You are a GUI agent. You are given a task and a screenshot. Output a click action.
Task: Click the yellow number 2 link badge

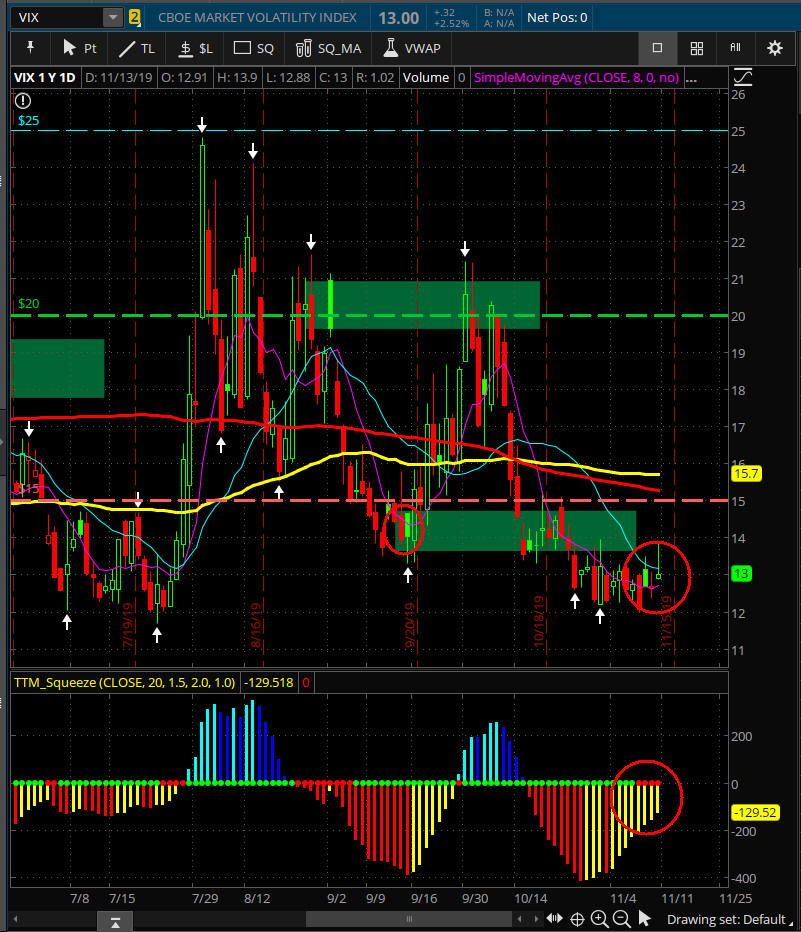coord(135,17)
